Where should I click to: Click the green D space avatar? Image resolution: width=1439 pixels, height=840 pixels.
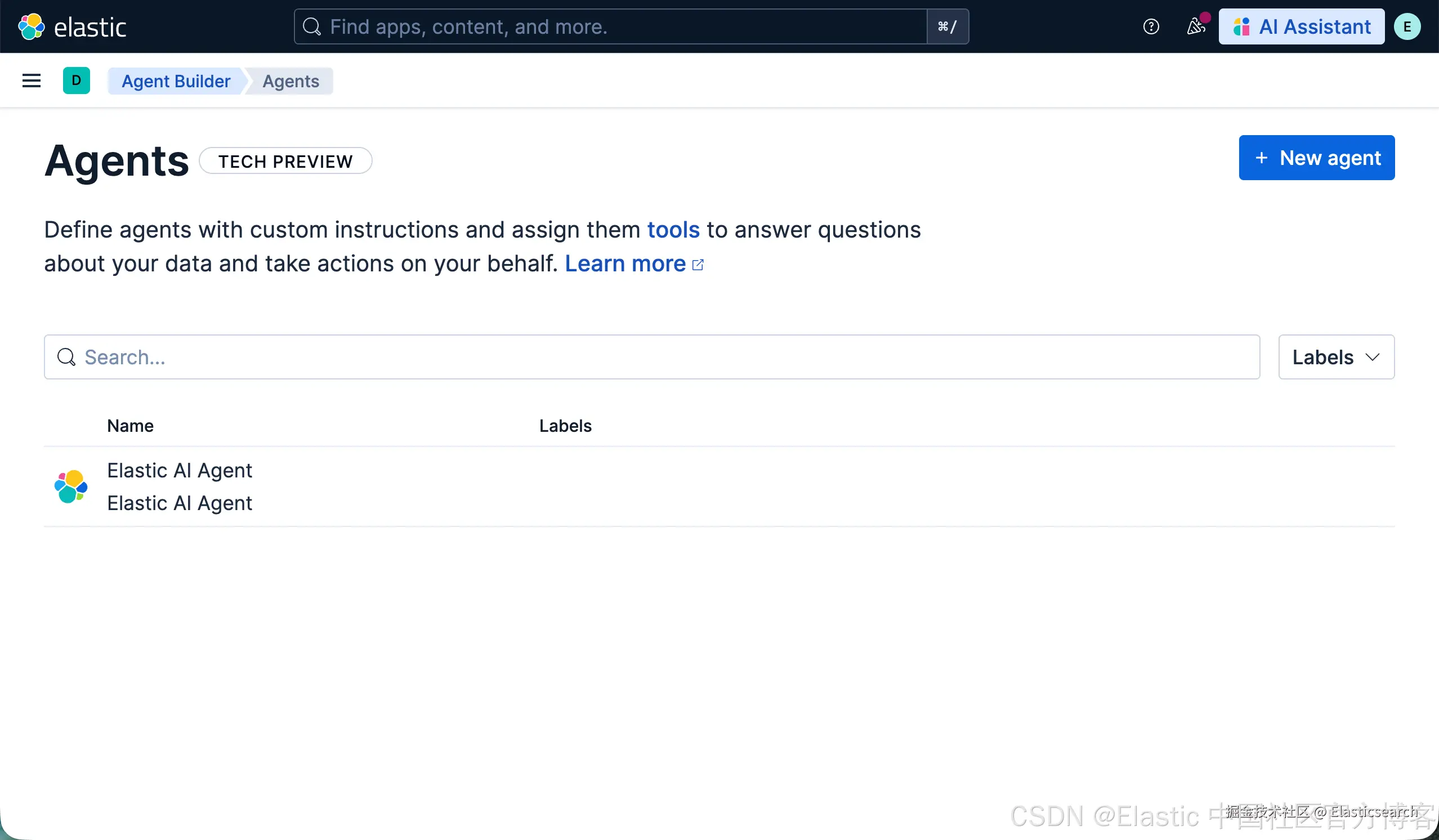click(x=76, y=81)
